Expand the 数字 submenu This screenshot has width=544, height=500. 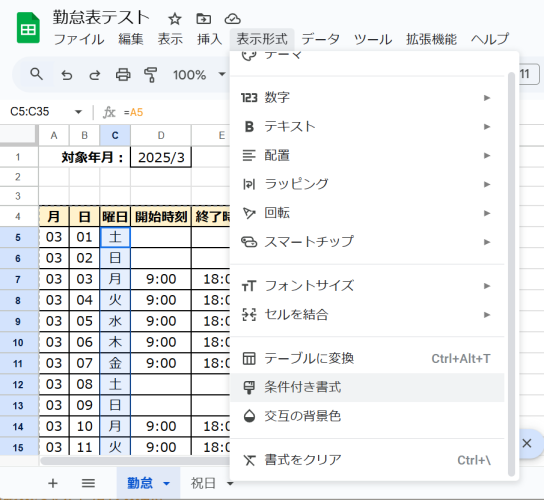point(367,98)
